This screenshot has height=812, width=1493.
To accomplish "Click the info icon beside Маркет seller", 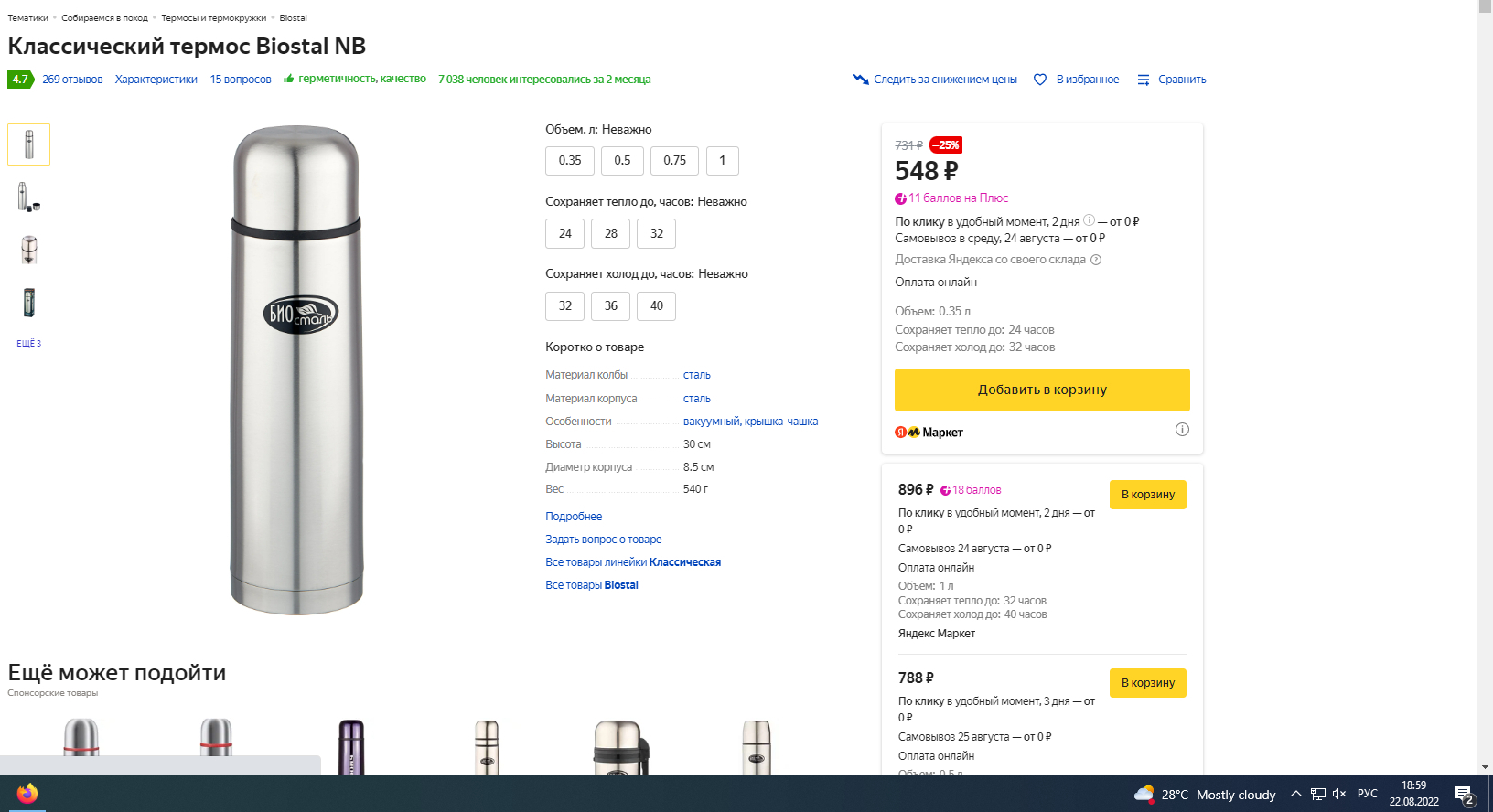I will [1182, 430].
